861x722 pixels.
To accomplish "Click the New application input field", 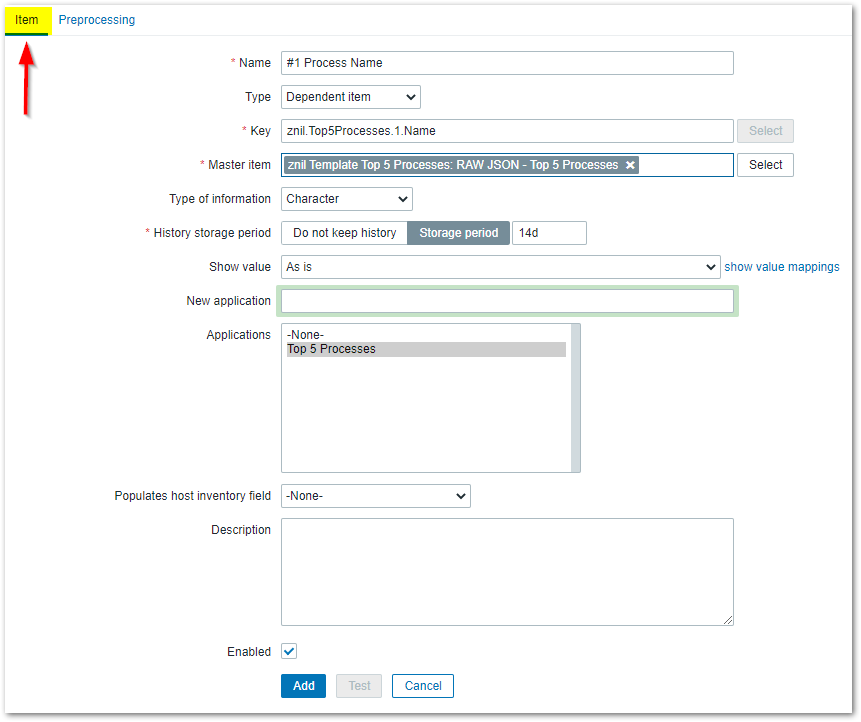I will pyautogui.click(x=507, y=301).
